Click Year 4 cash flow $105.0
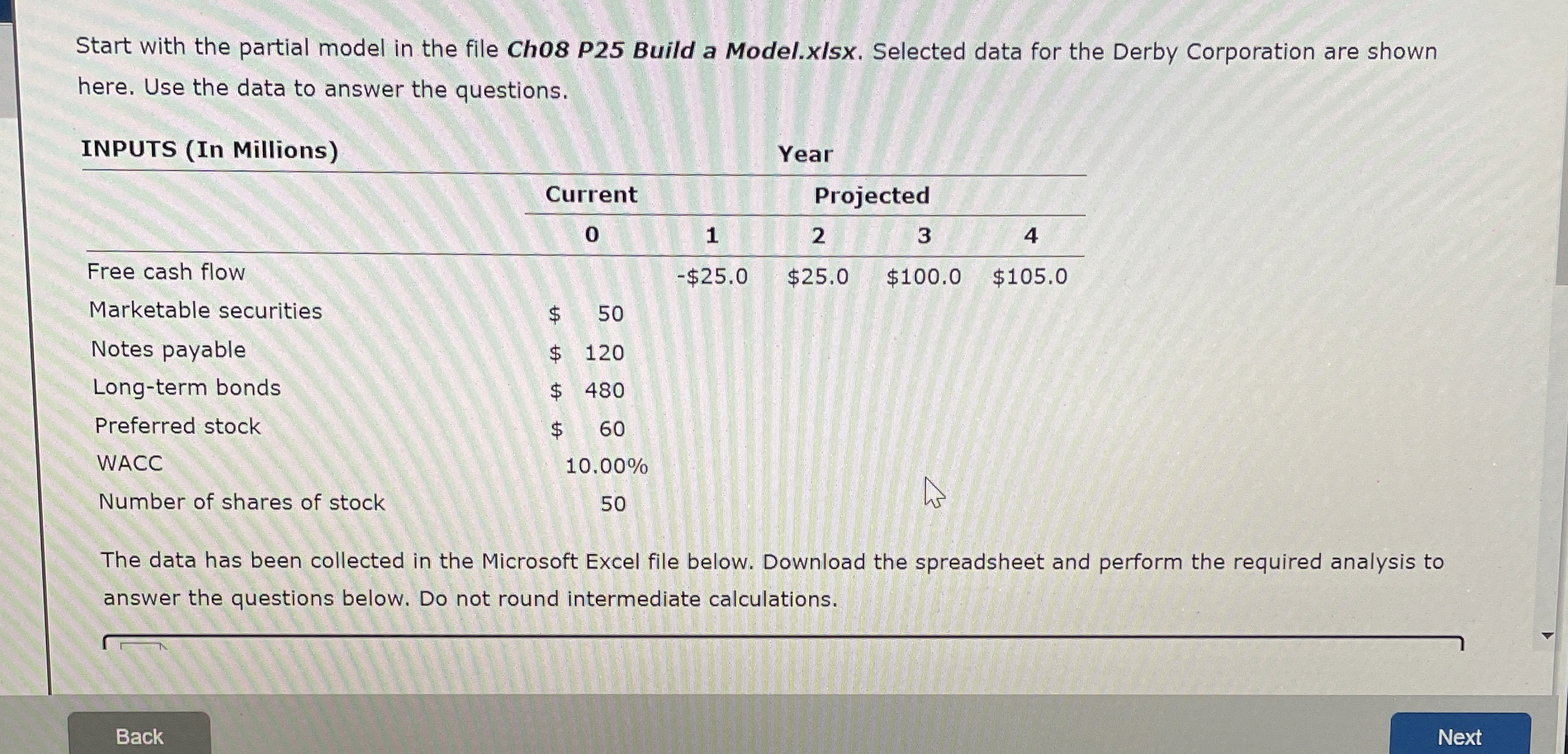1568x754 pixels. 1030,276
